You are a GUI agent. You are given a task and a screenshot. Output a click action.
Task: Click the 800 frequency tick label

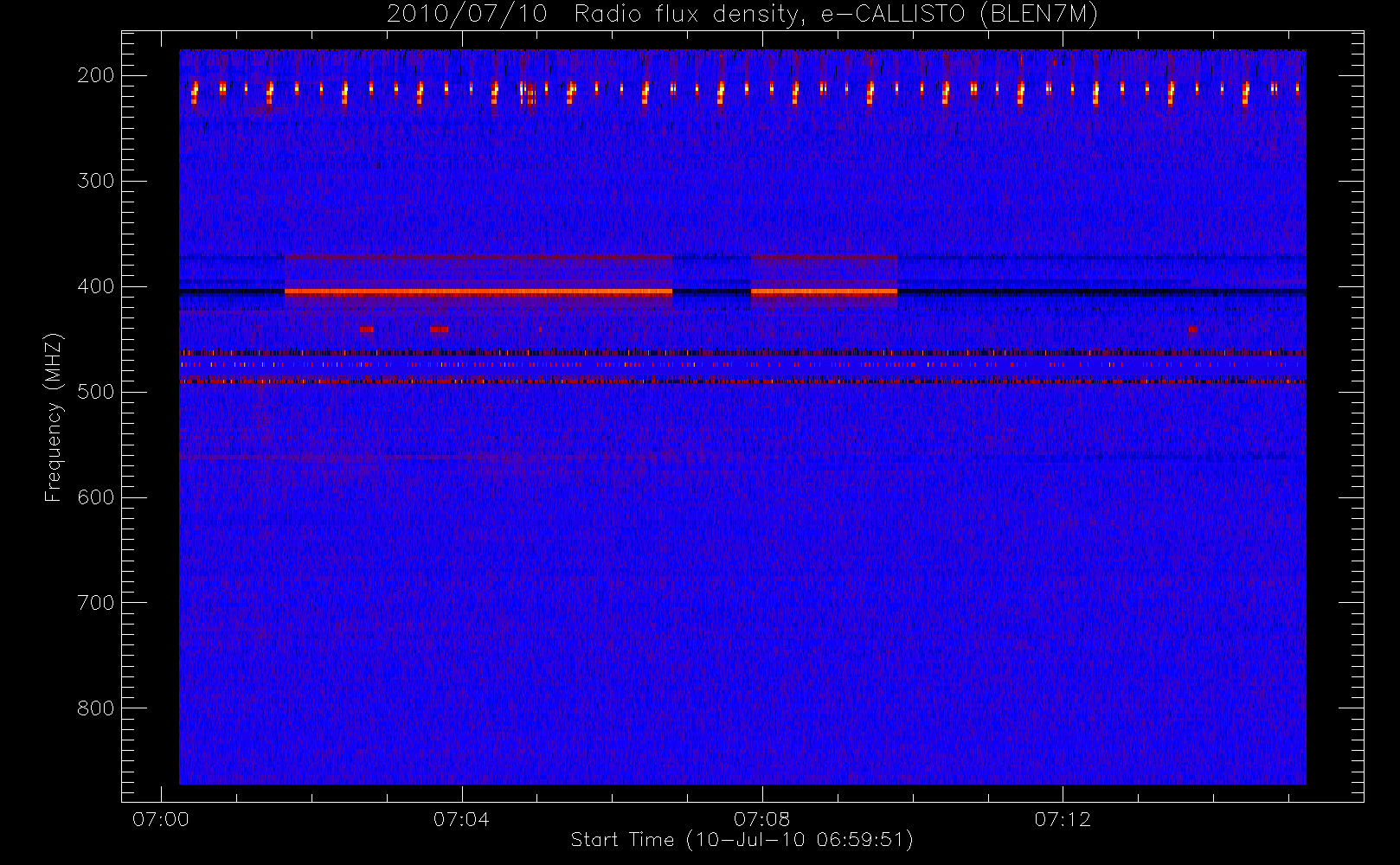96,708
